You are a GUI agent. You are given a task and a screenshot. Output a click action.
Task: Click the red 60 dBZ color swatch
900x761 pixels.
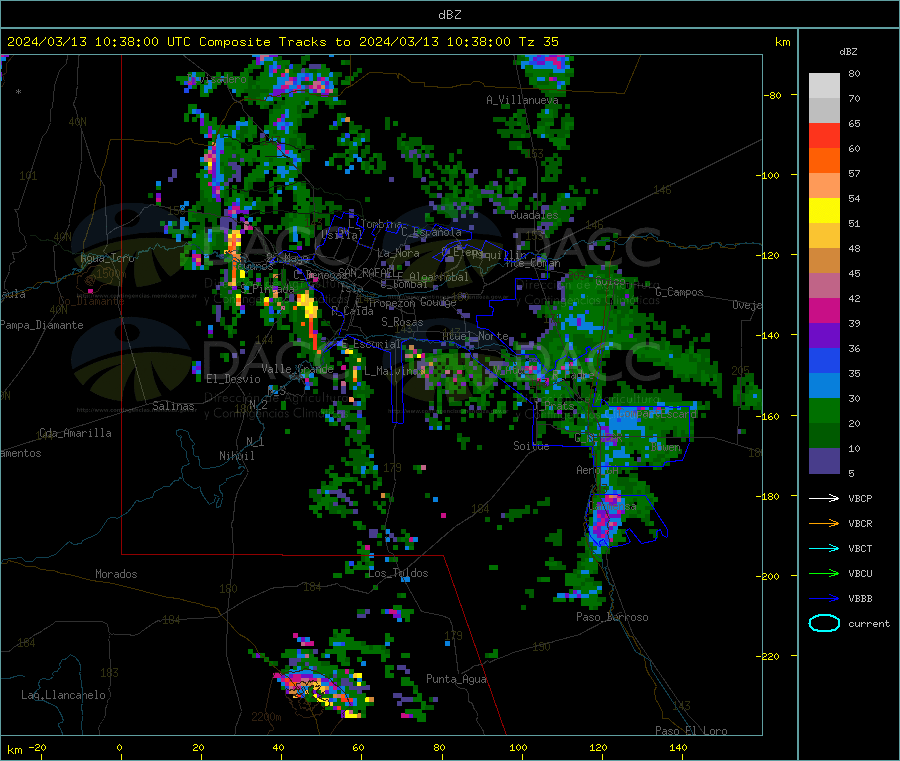824,135
